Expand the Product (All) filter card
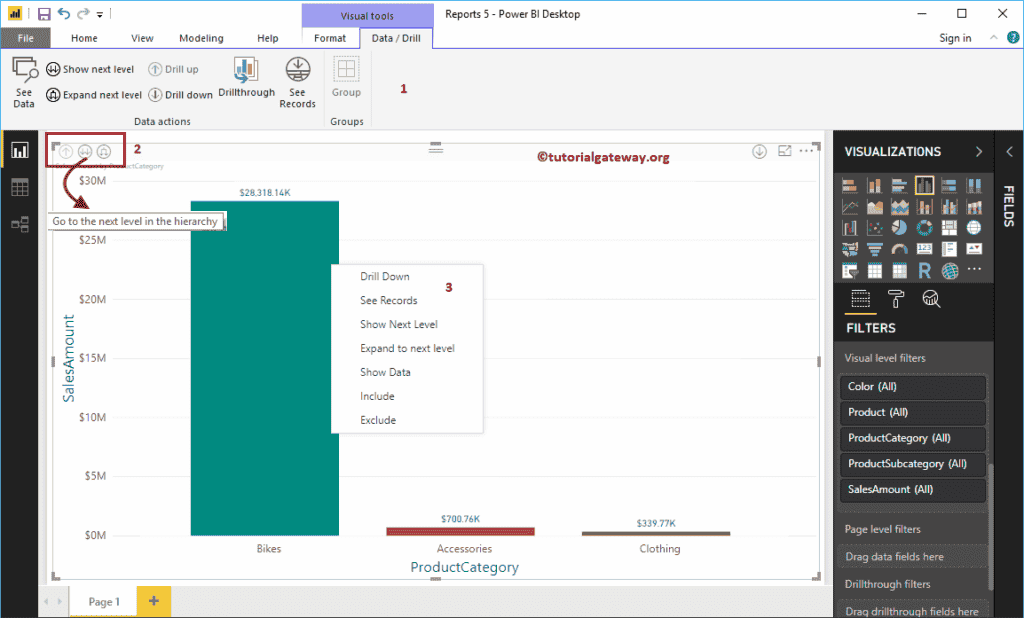This screenshot has width=1024, height=618. pyautogui.click(x=912, y=412)
